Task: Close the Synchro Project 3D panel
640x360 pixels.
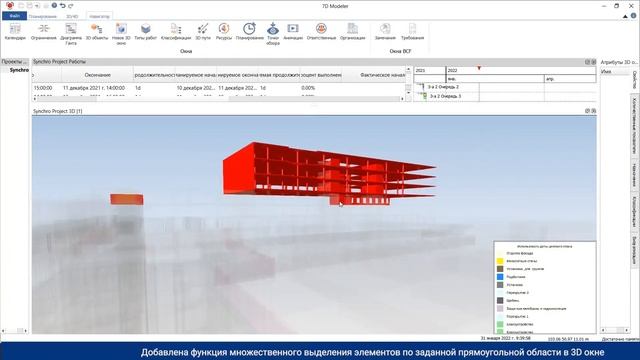Action: tap(593, 111)
